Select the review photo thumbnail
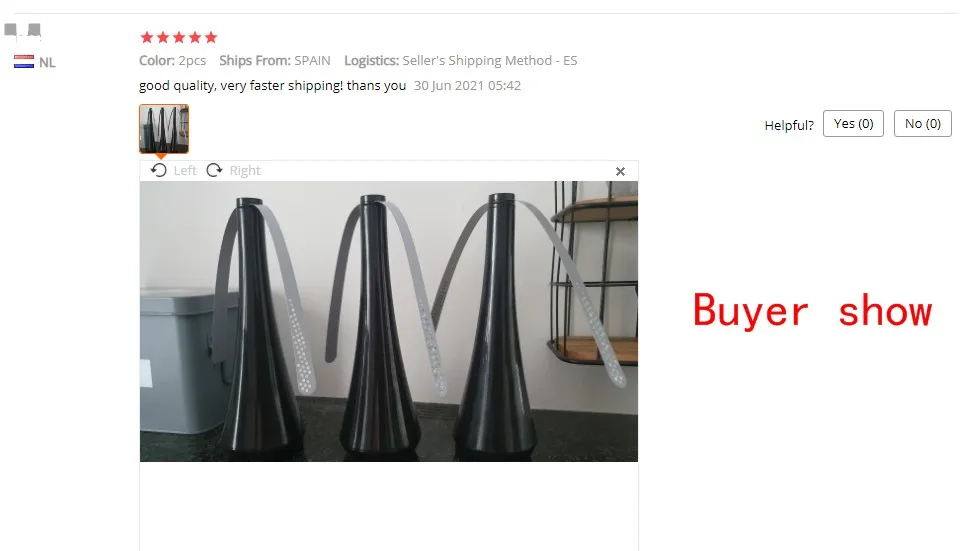The image size is (974, 551). [x=164, y=129]
